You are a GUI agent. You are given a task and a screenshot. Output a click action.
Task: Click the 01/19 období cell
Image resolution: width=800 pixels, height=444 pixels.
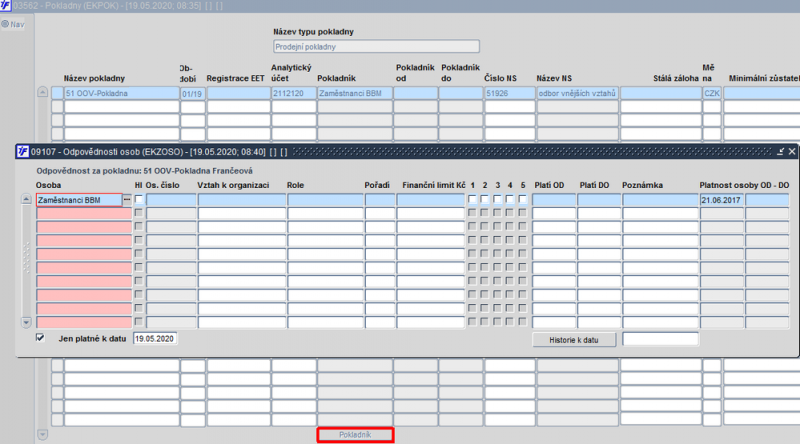point(192,94)
